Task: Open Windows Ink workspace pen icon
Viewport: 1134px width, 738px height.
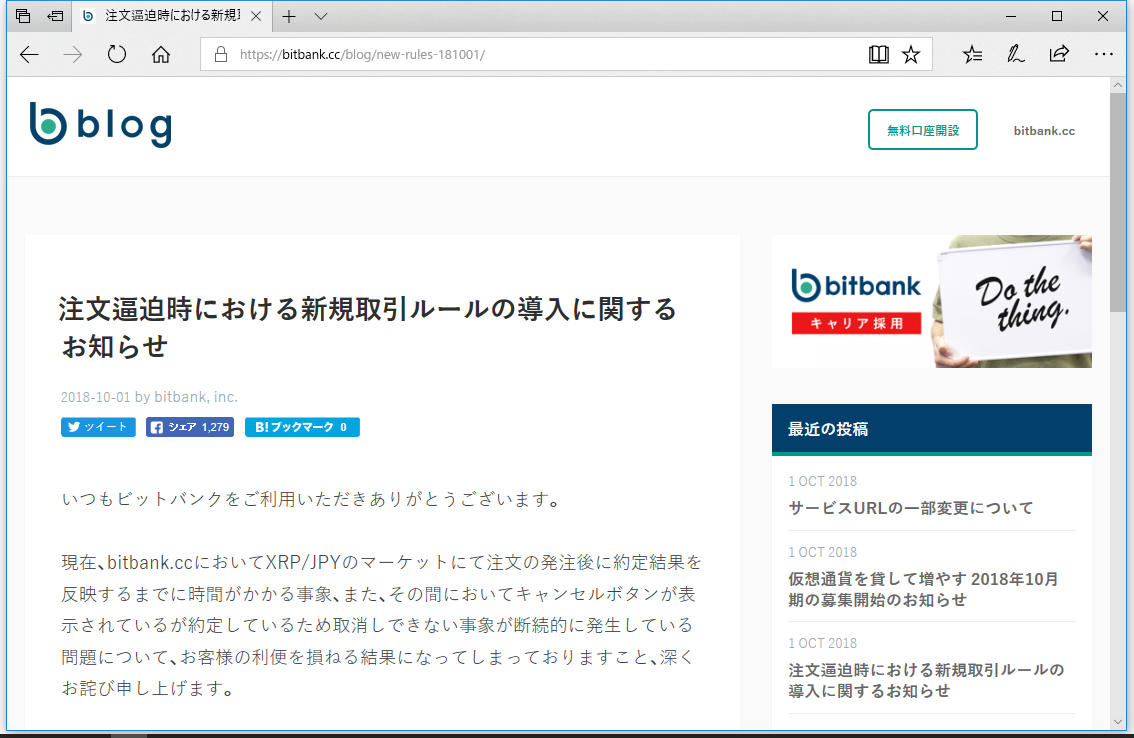Action: [x=1015, y=55]
